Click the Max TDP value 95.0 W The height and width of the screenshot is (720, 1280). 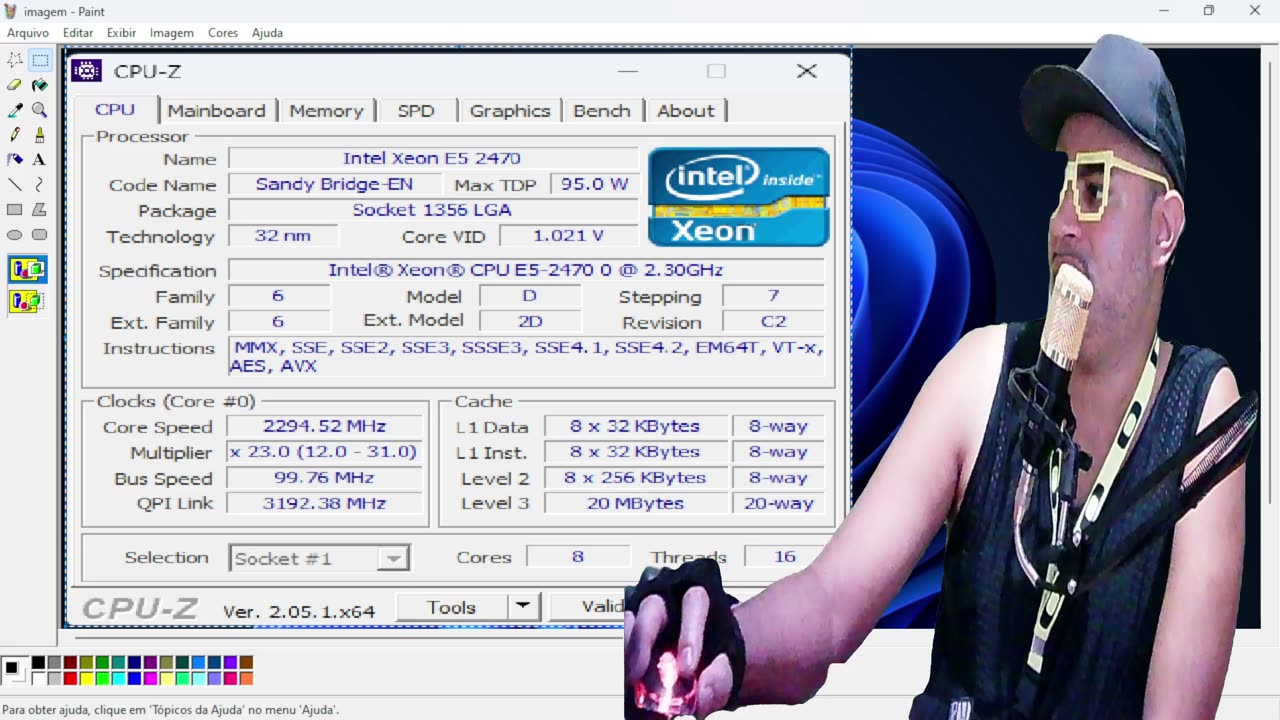click(594, 184)
